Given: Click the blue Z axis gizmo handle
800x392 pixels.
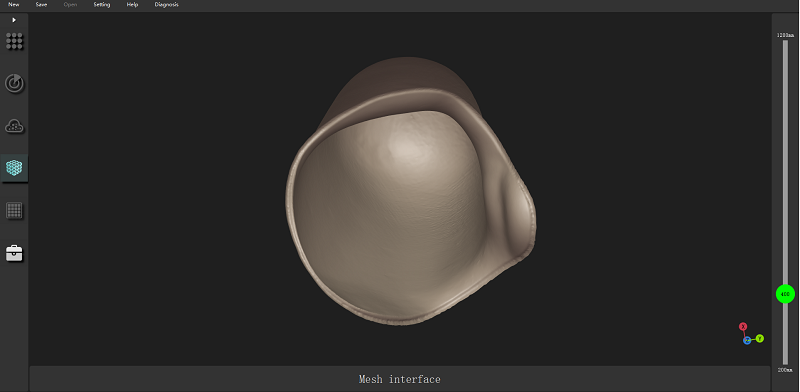Looking at the screenshot, I should [747, 340].
